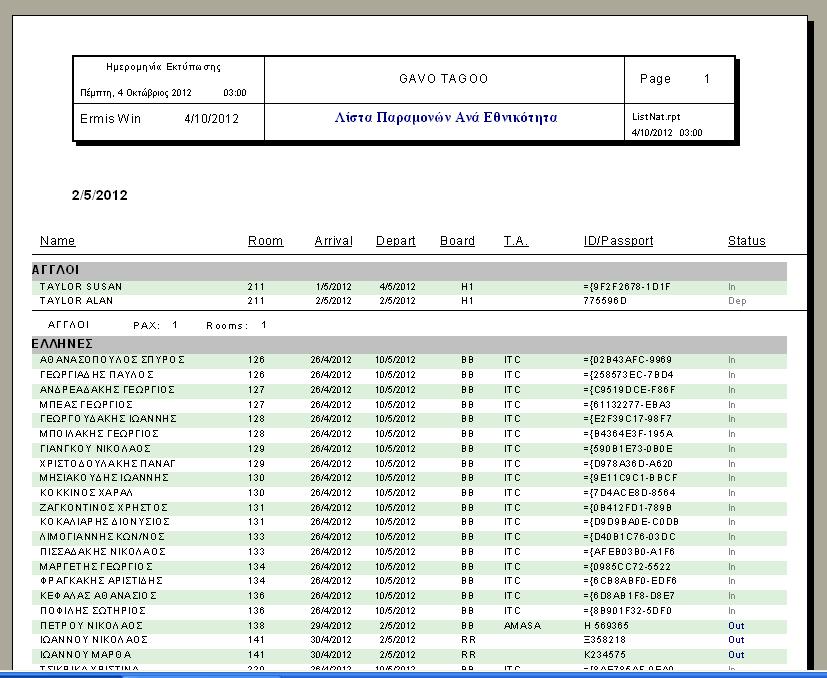Select guest ΛΙΜΟΓΙΑΝΝΗΣ ΚΩΝ/ΝΟΣ
The width and height of the screenshot is (827, 678).
pos(102,537)
